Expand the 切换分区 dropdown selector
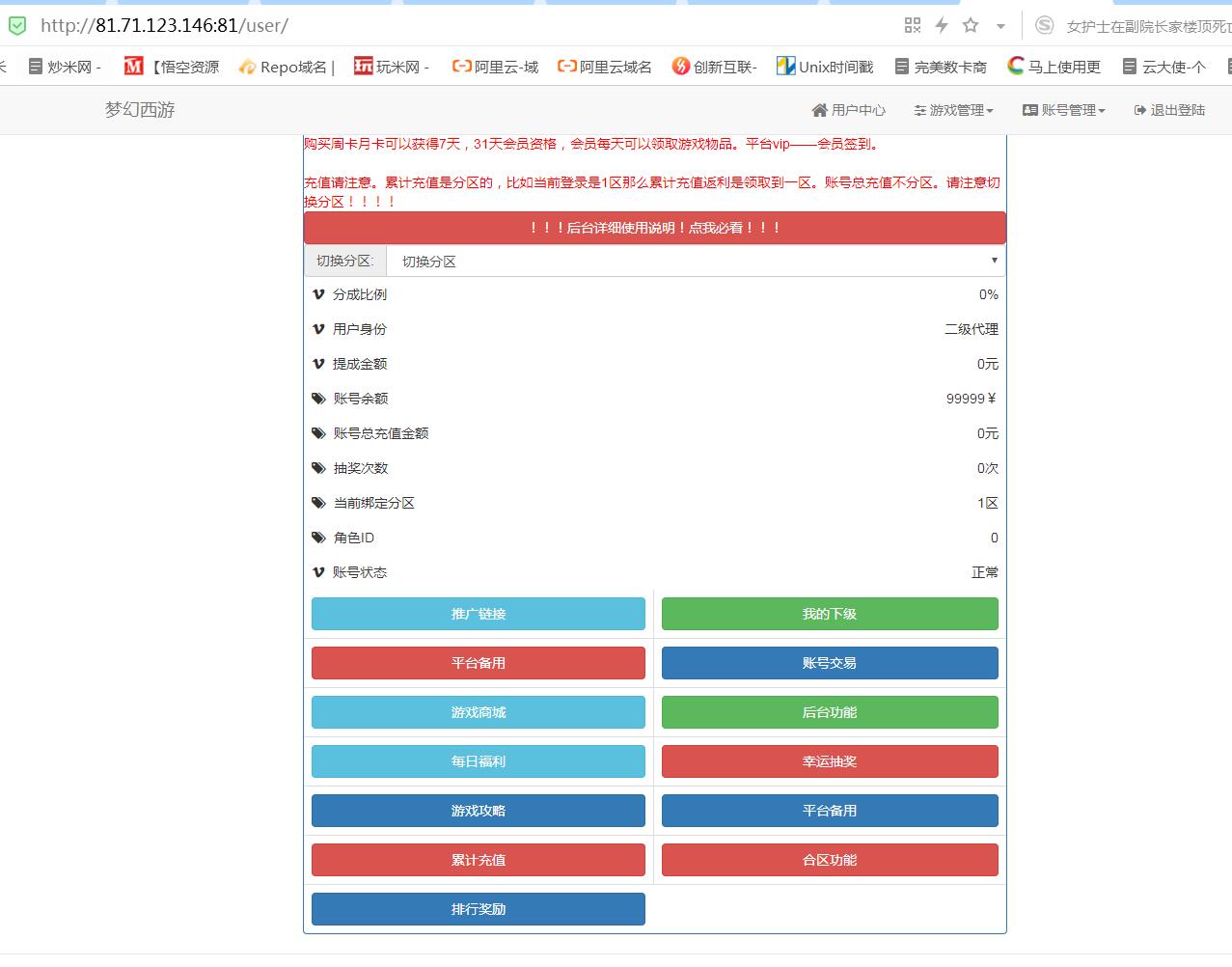Screen dimensions: 1232x967 point(695,262)
